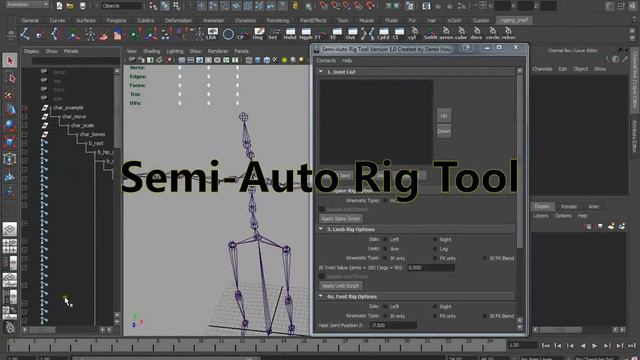
Task: Select b_root joint in outliner
Action: (96, 143)
